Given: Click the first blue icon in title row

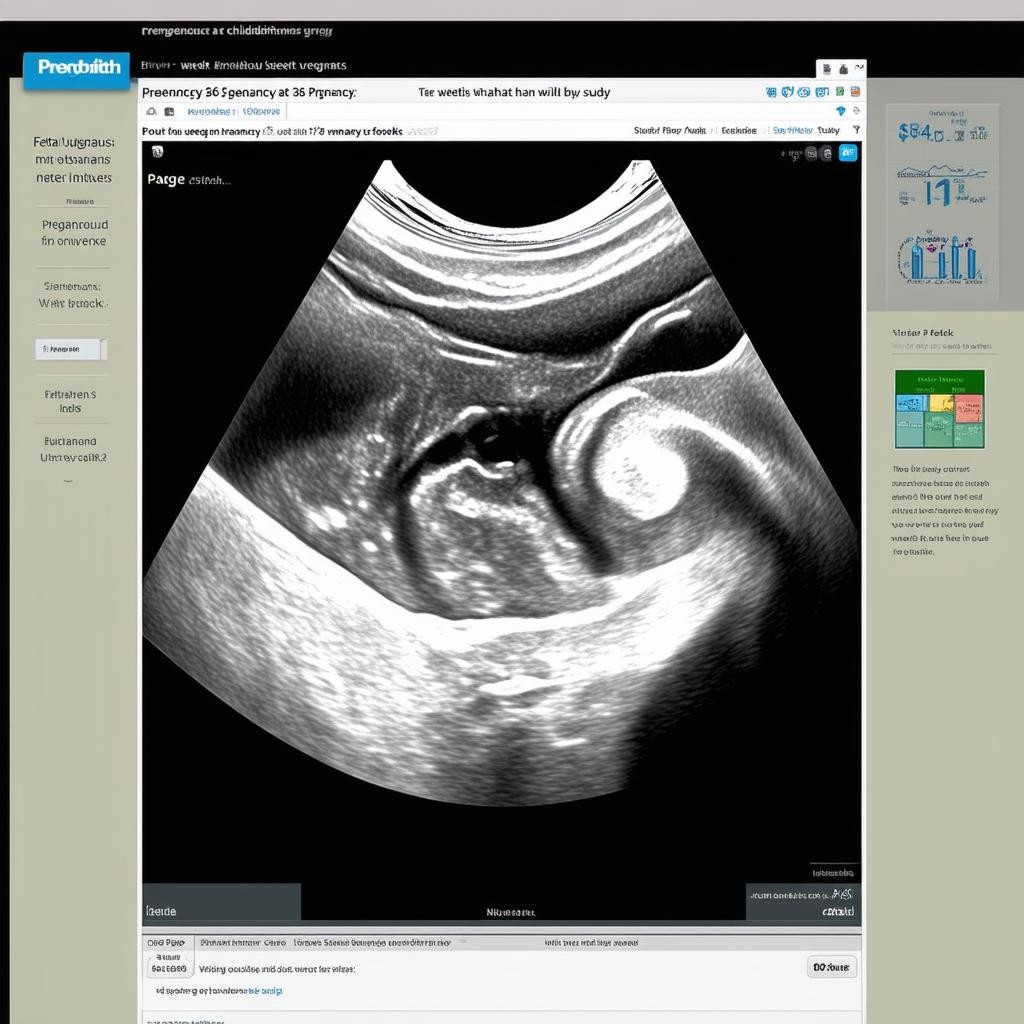Looking at the screenshot, I should click(771, 92).
